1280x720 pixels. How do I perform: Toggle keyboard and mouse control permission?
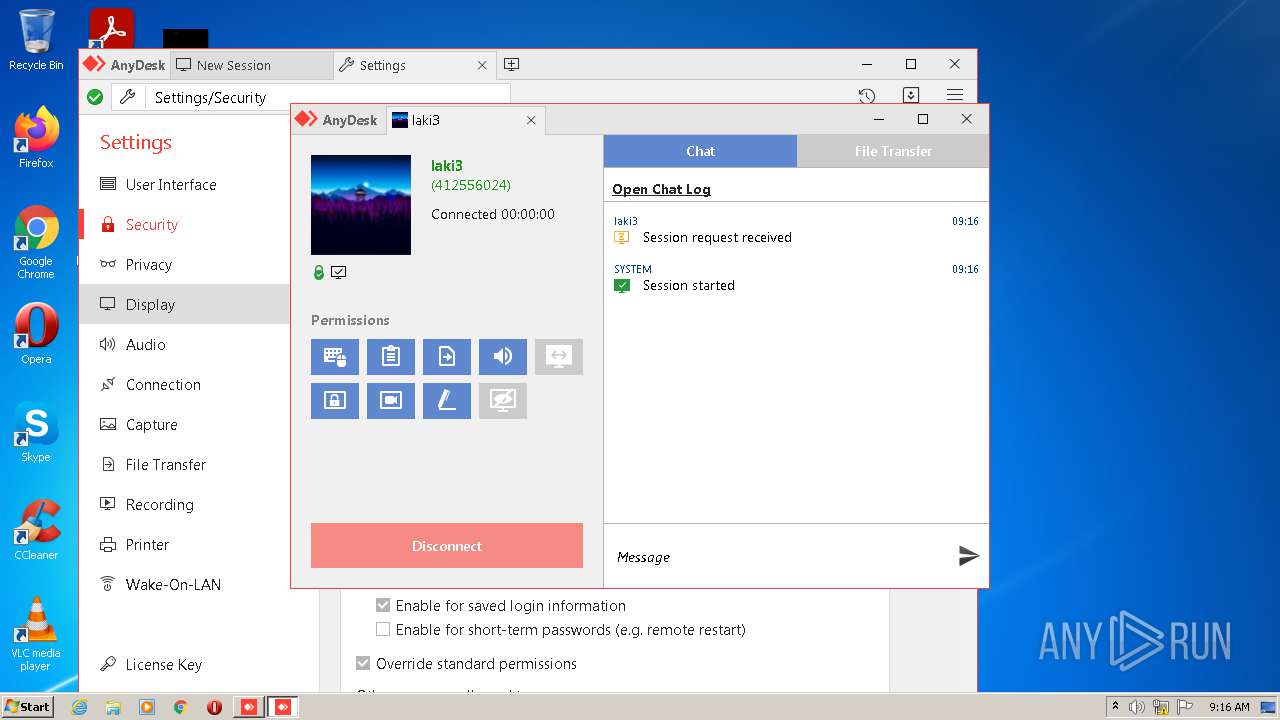pyautogui.click(x=335, y=357)
